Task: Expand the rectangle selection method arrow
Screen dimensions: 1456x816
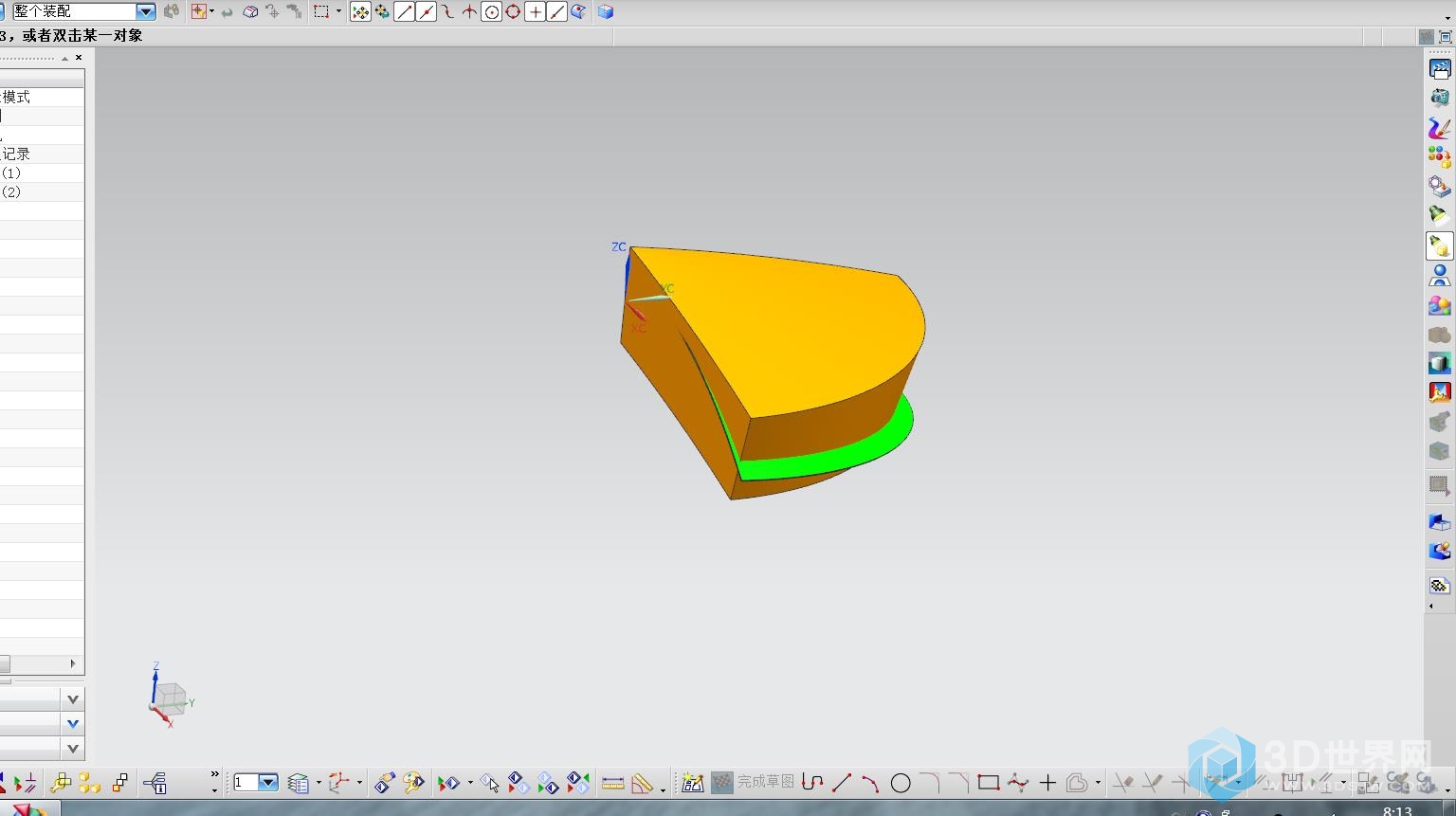Action: pyautogui.click(x=338, y=11)
